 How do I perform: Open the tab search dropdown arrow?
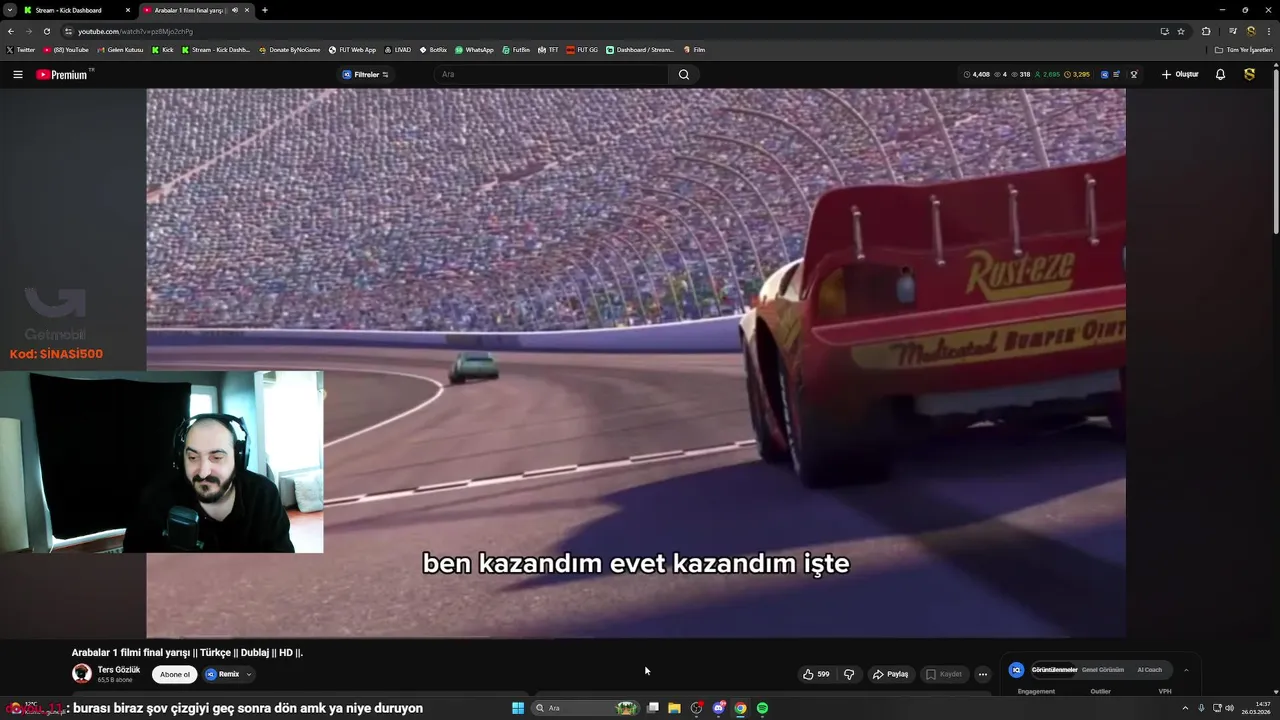coord(10,10)
